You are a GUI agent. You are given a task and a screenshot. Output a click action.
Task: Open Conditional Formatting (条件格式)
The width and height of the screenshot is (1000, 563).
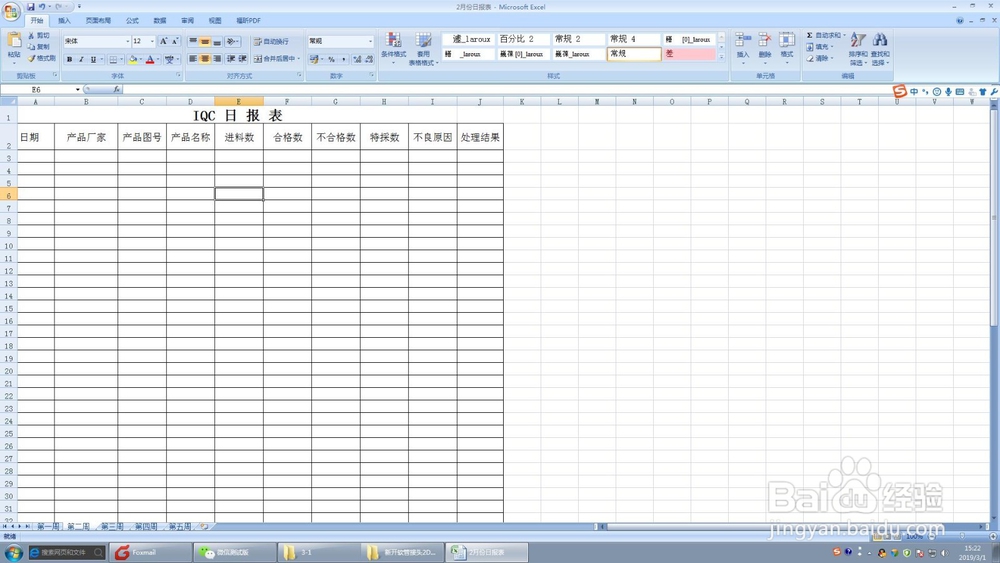pos(393,48)
